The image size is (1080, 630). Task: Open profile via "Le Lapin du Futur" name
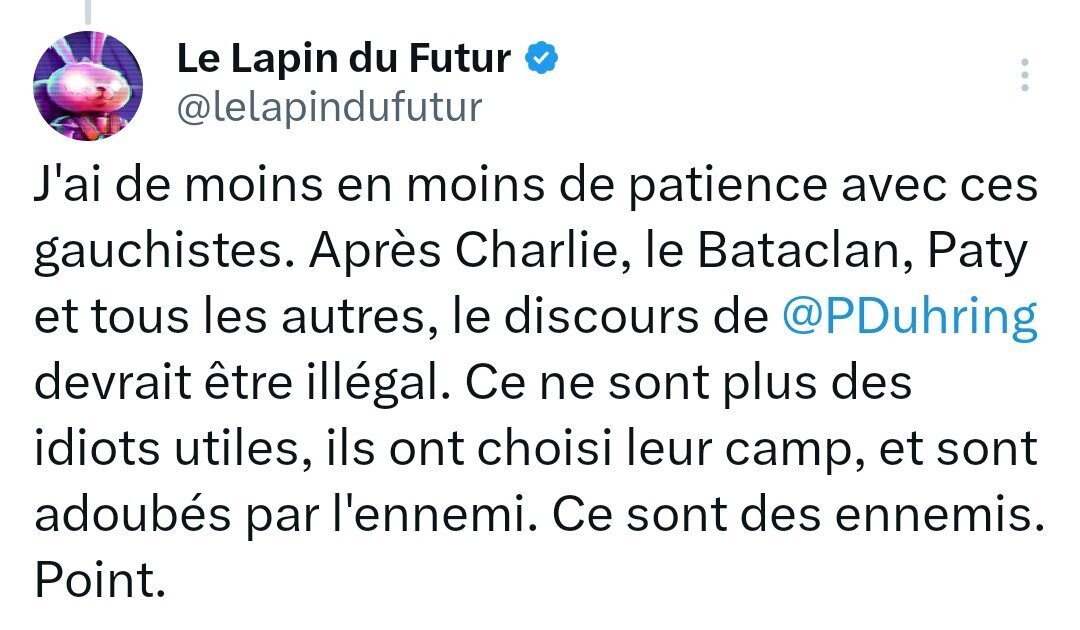[x=344, y=59]
